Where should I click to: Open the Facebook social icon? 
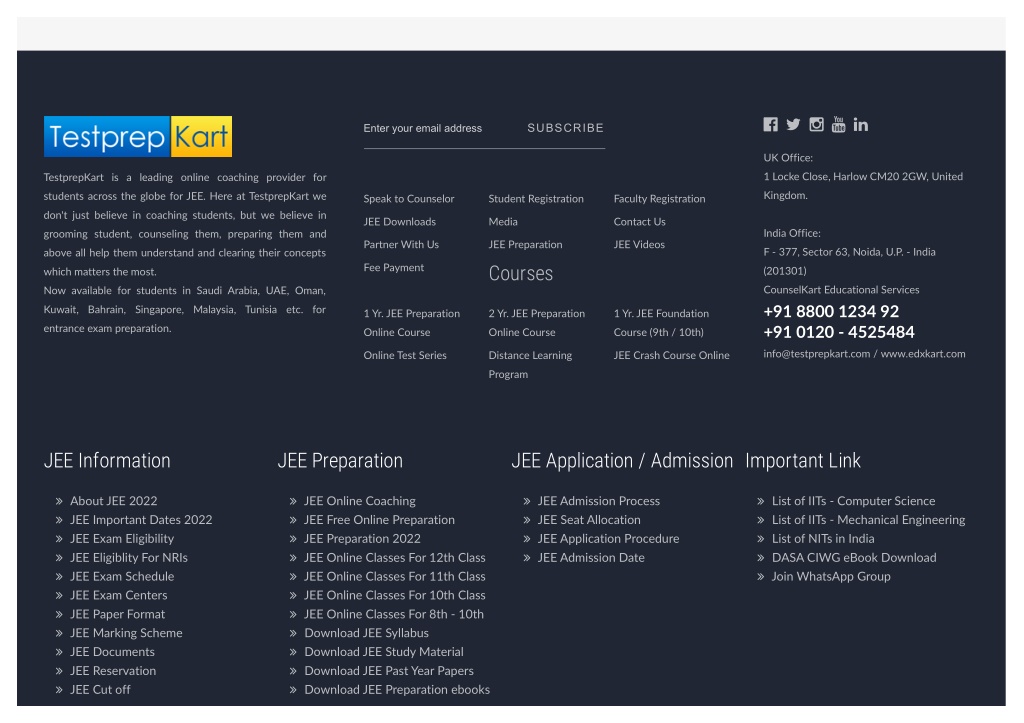[771, 124]
